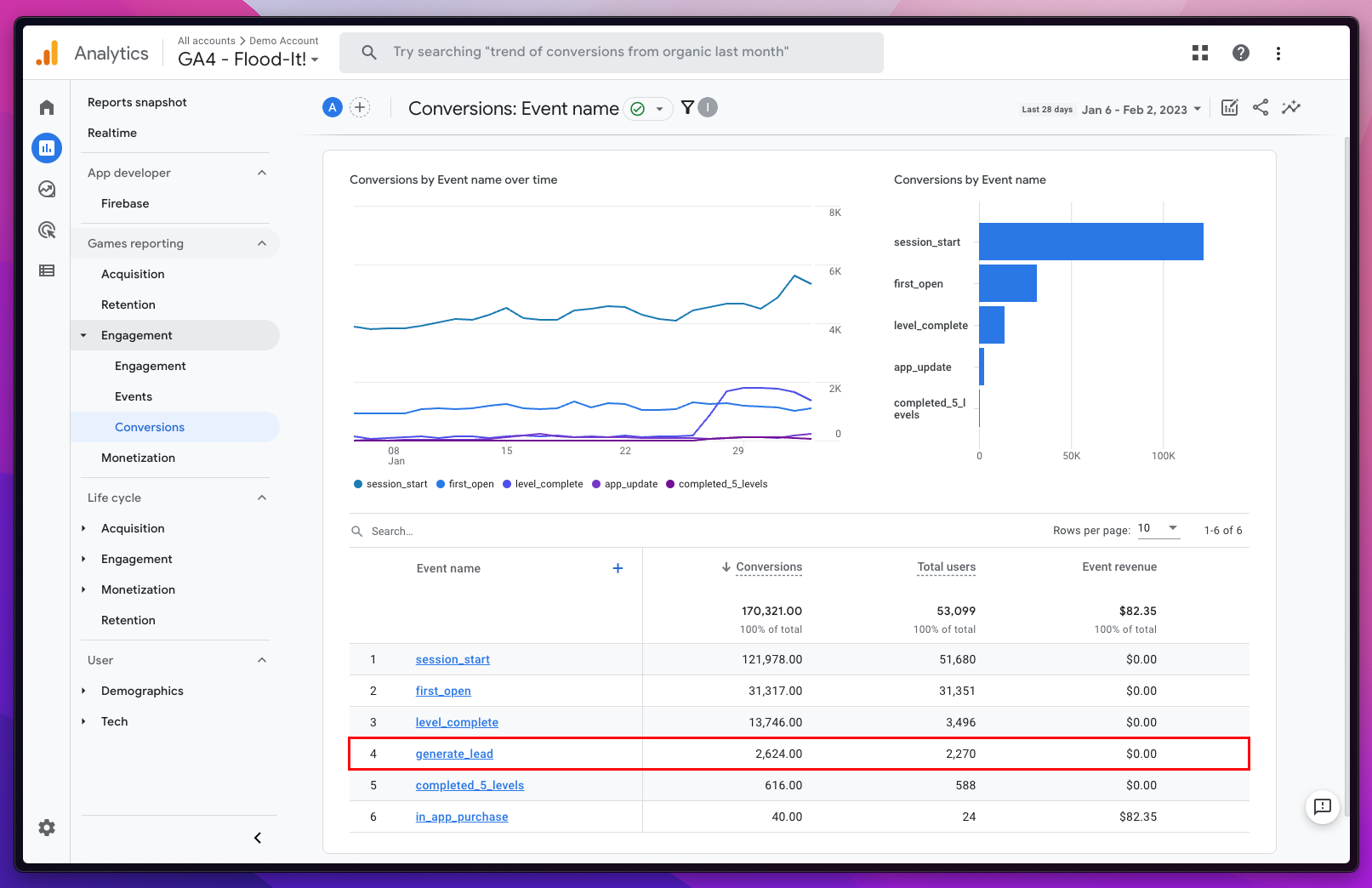Screen dimensions: 1372x888
Task: Collapse the Games reporting section
Action: [262, 243]
